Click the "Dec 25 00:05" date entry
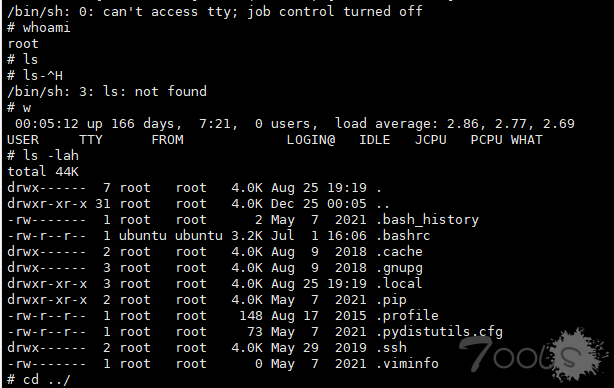The width and height of the screenshot is (614, 388). [x=319, y=204]
